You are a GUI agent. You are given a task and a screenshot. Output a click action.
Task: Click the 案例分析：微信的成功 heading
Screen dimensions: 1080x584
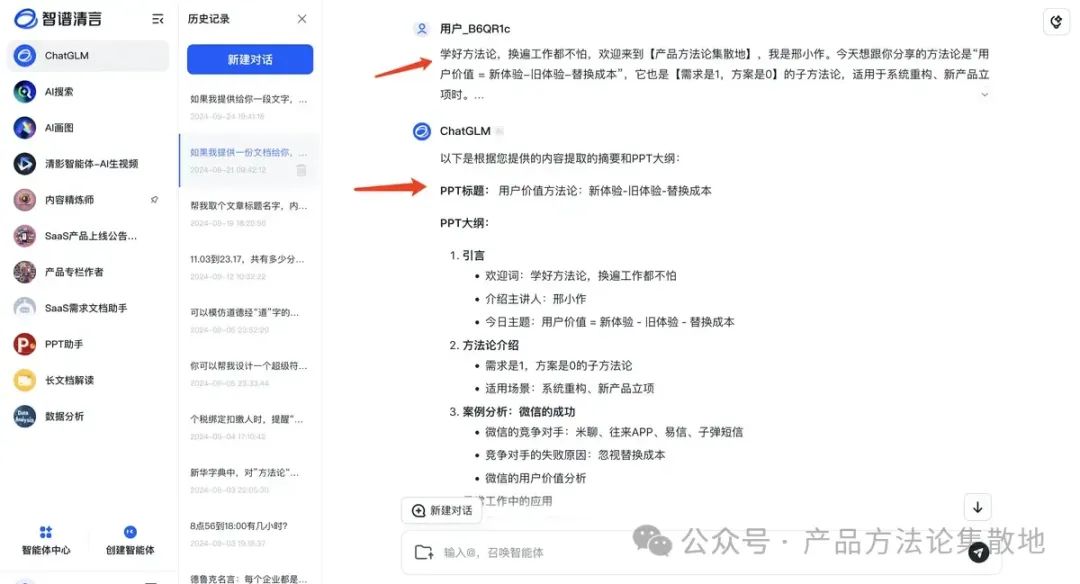[519, 412]
